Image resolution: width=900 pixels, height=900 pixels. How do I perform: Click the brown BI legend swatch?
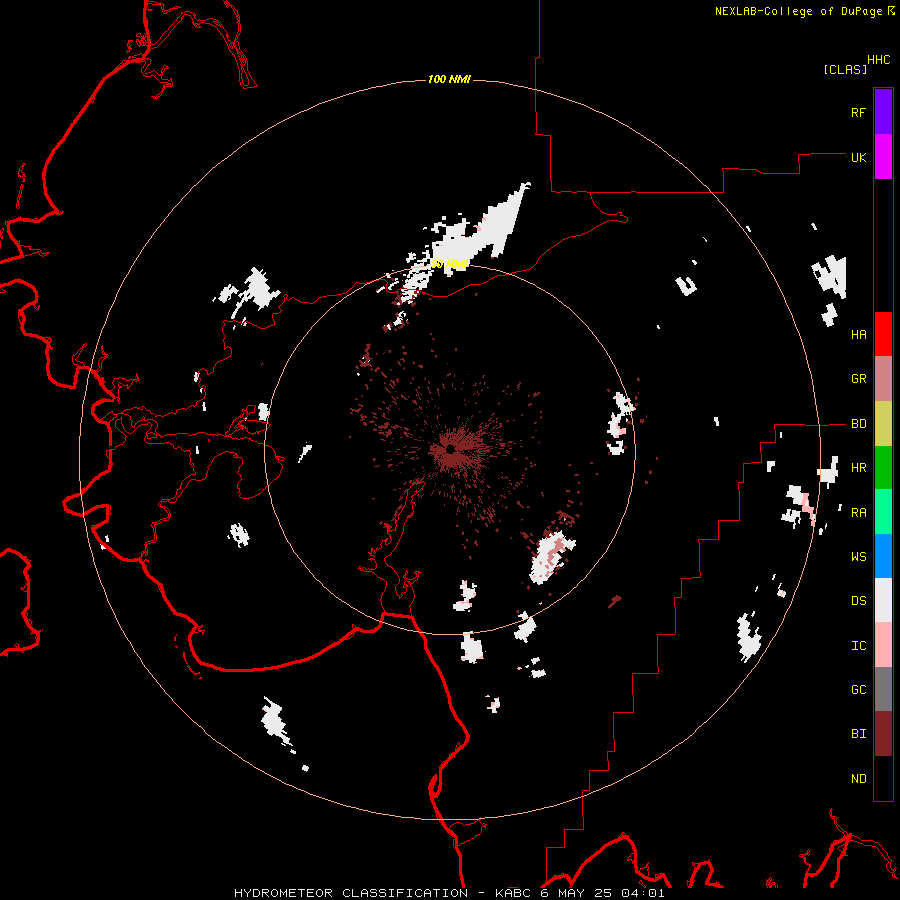tap(883, 734)
